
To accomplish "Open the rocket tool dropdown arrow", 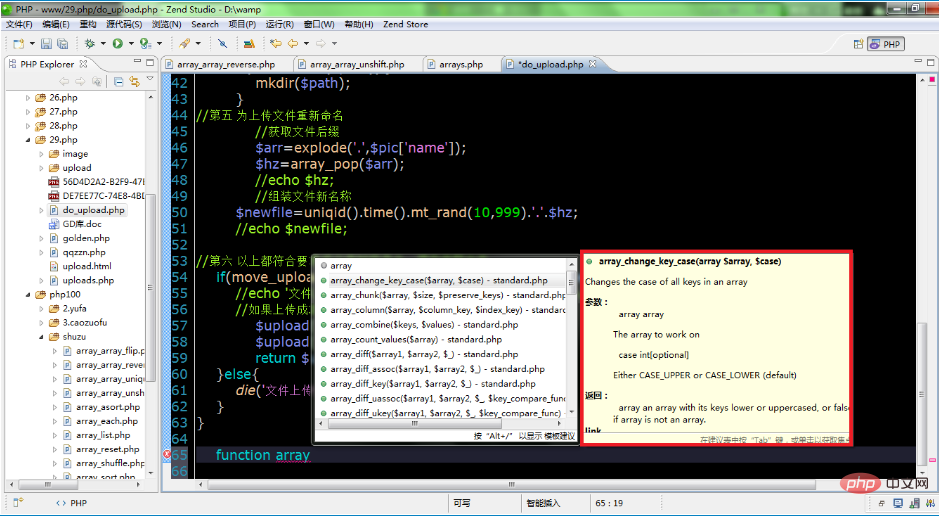I will [198, 44].
